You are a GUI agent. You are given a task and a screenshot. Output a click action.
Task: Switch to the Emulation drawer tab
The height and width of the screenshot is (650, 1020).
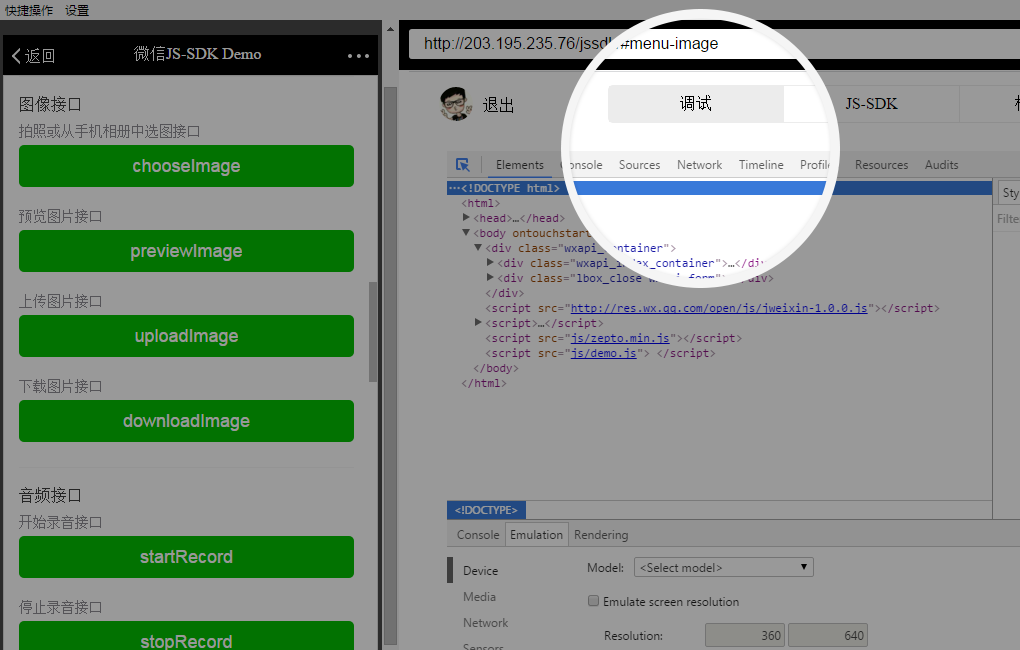coord(537,535)
